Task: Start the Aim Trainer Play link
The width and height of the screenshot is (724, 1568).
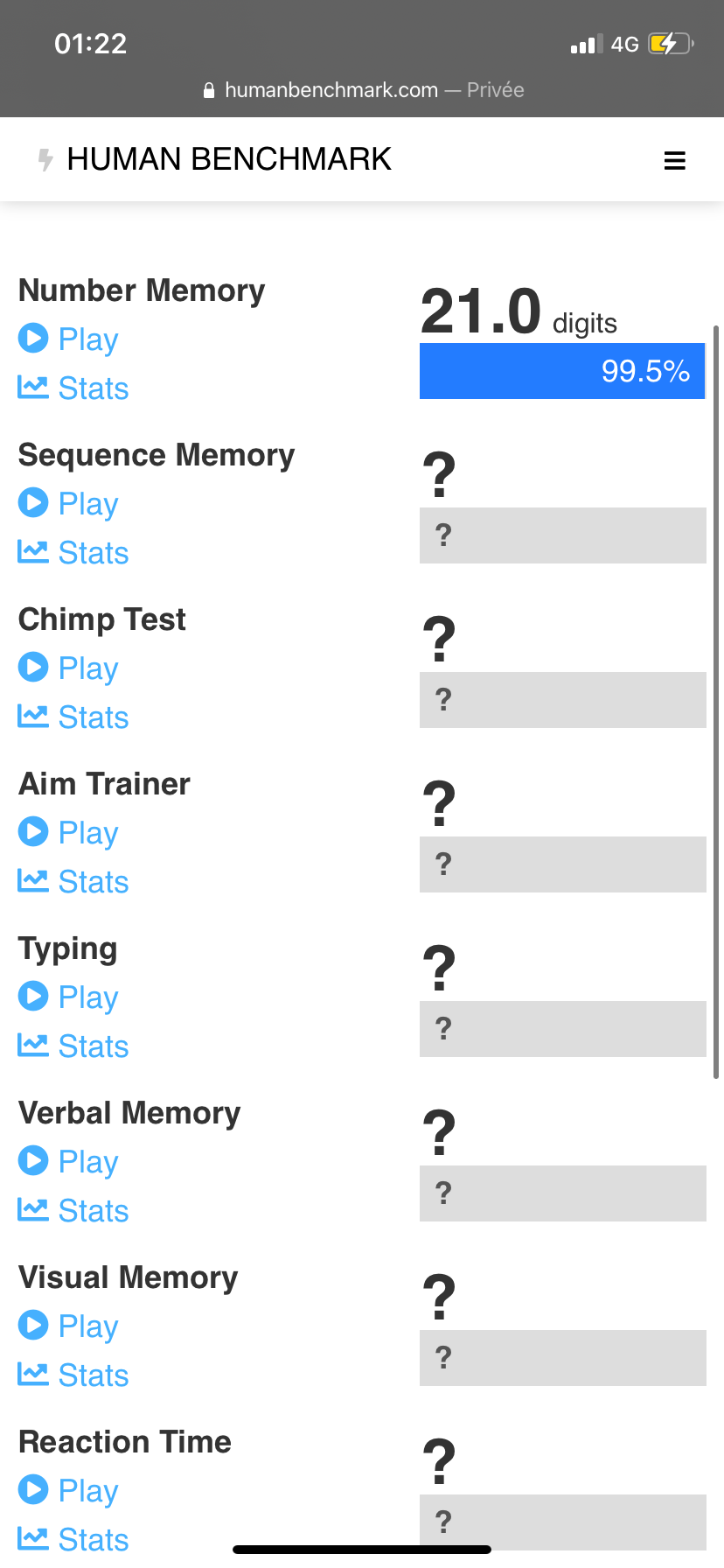Action: [87, 833]
